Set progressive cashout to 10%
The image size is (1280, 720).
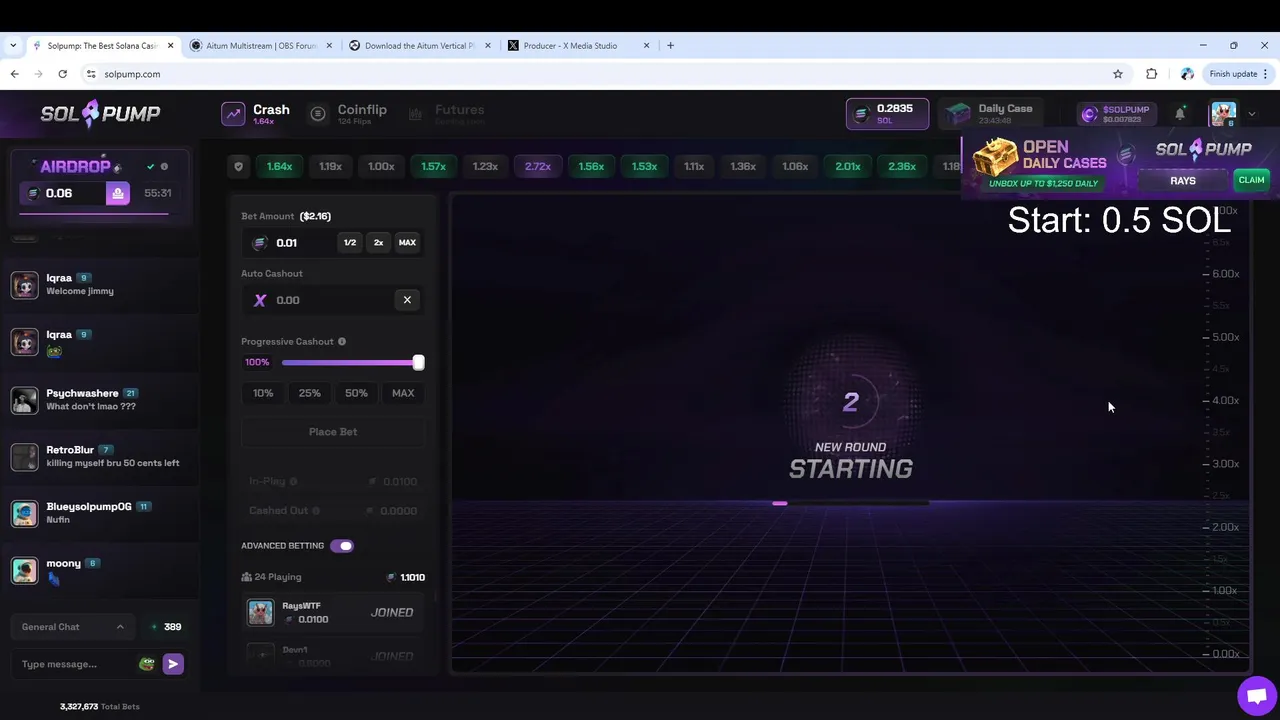[263, 393]
